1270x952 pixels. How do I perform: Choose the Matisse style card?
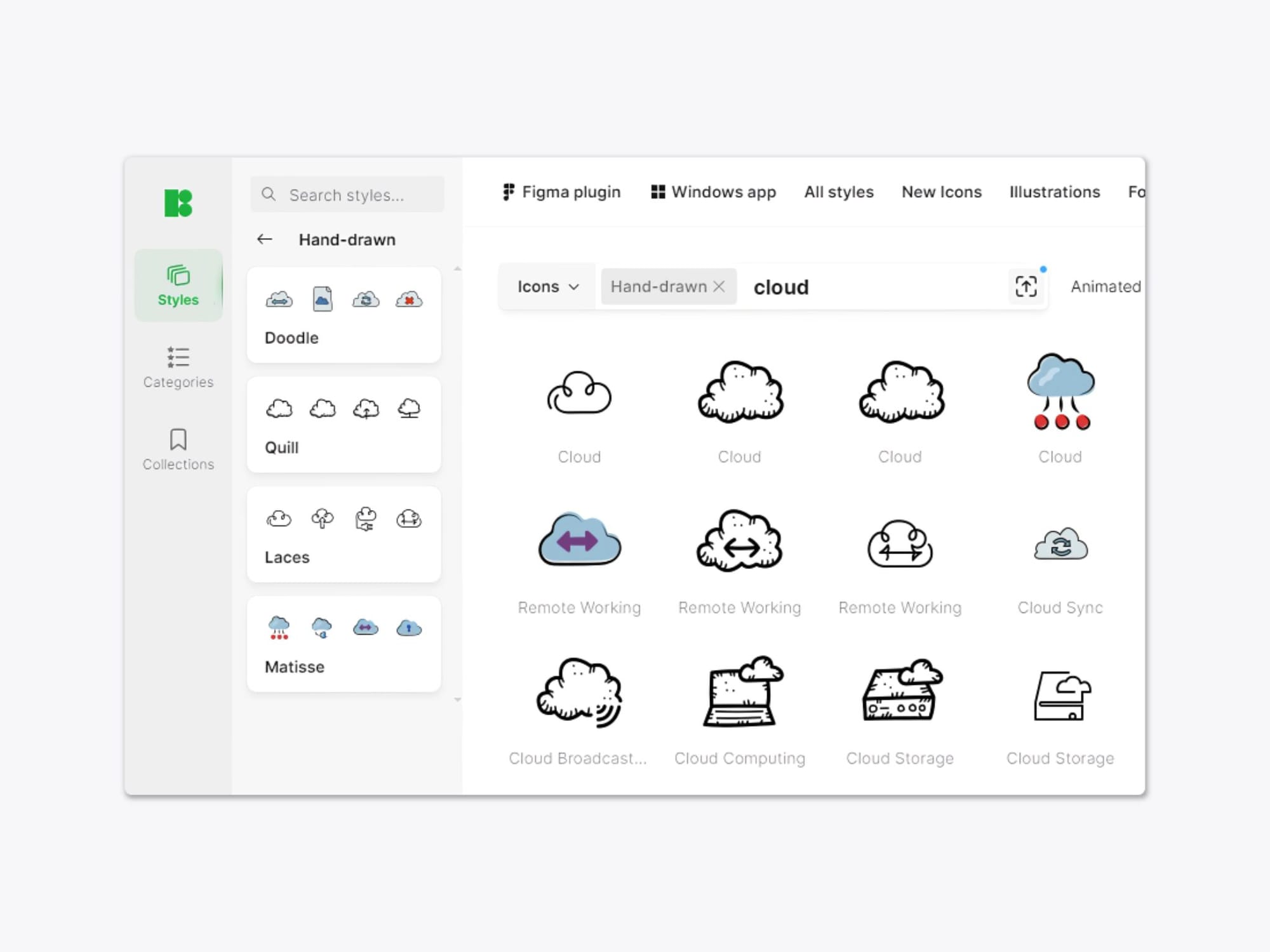point(344,644)
